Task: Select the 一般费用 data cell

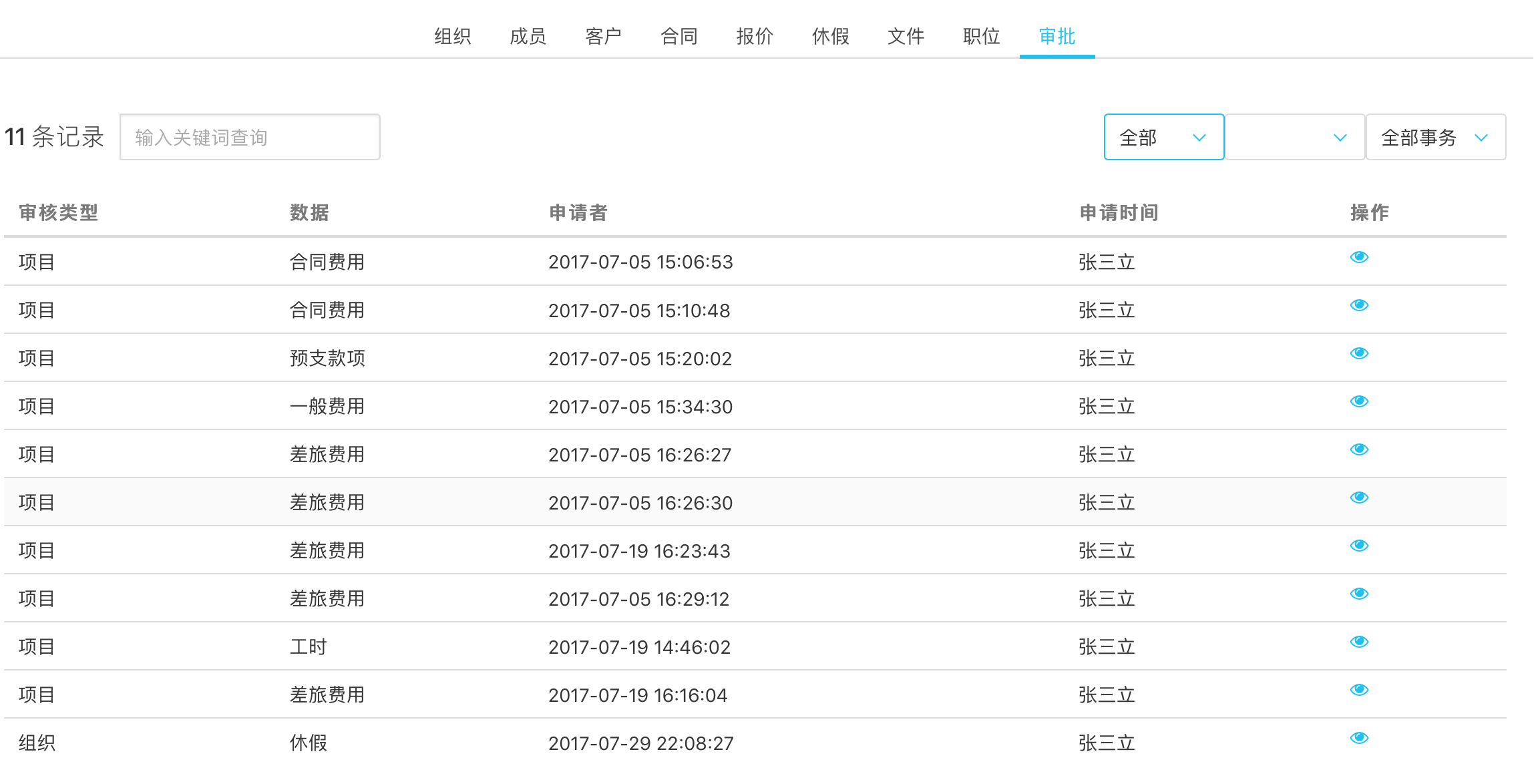Action: pyautogui.click(x=327, y=407)
